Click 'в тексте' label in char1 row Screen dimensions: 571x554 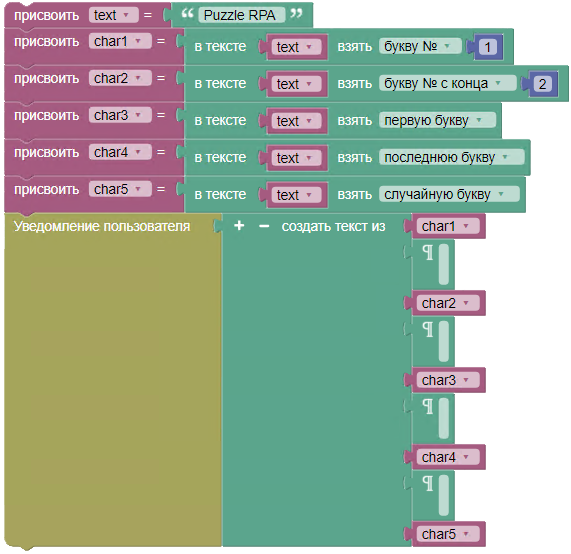click(220, 47)
